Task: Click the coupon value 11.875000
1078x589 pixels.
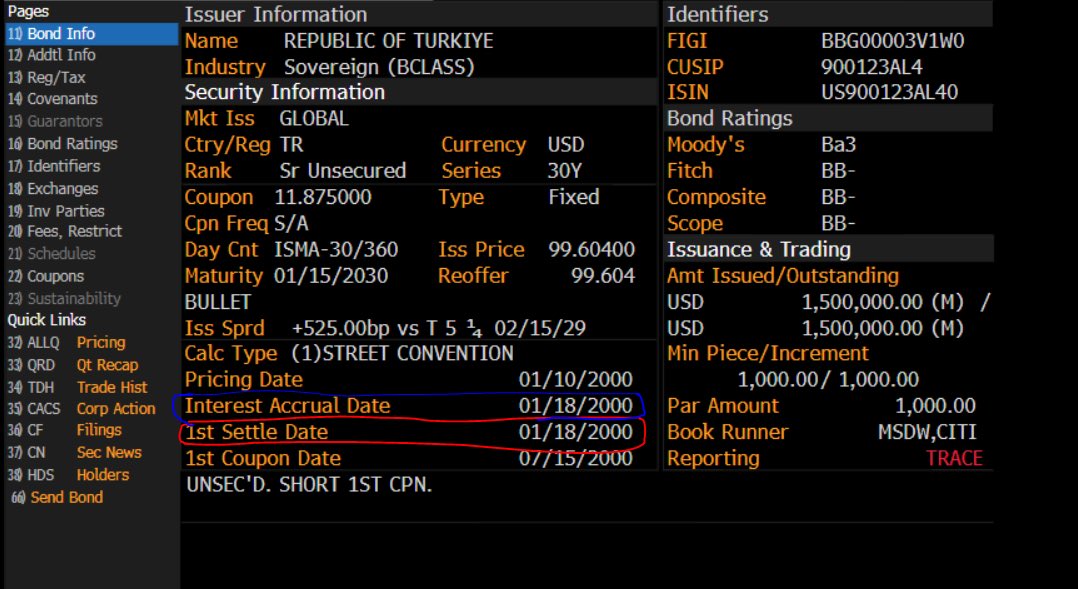Action: [x=322, y=197]
